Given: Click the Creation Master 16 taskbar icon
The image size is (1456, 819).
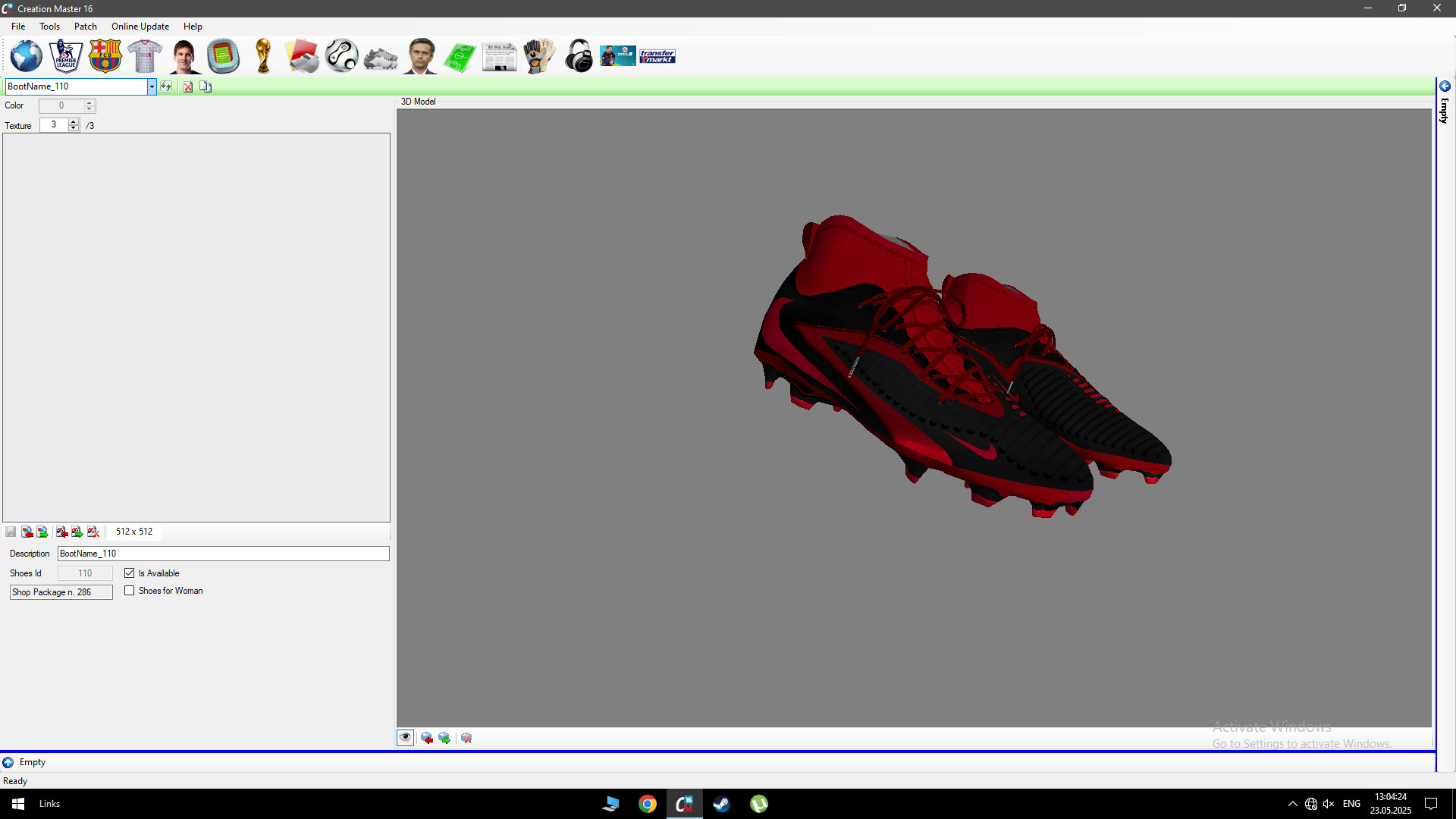Looking at the screenshot, I should (684, 804).
